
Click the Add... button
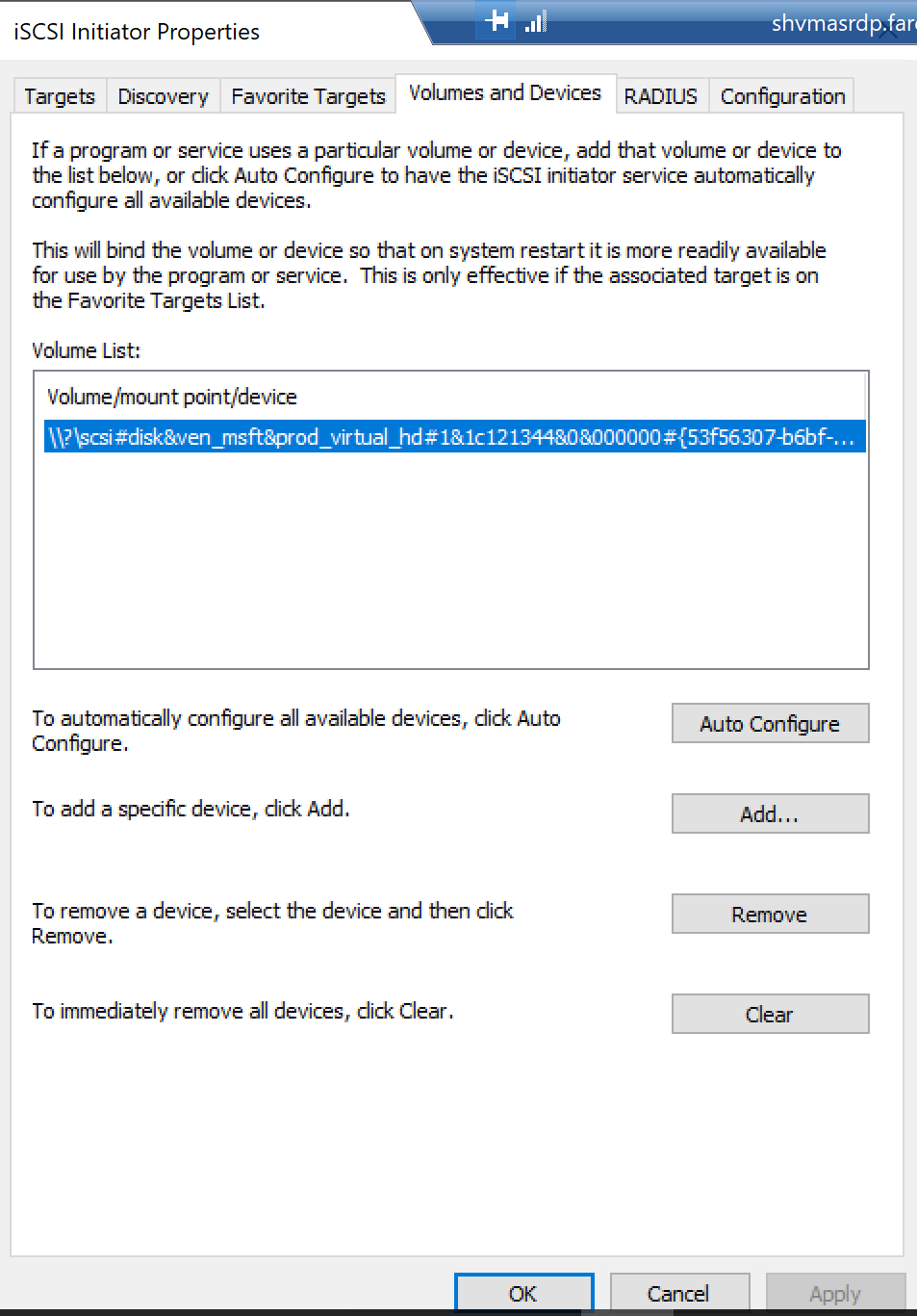point(769,814)
